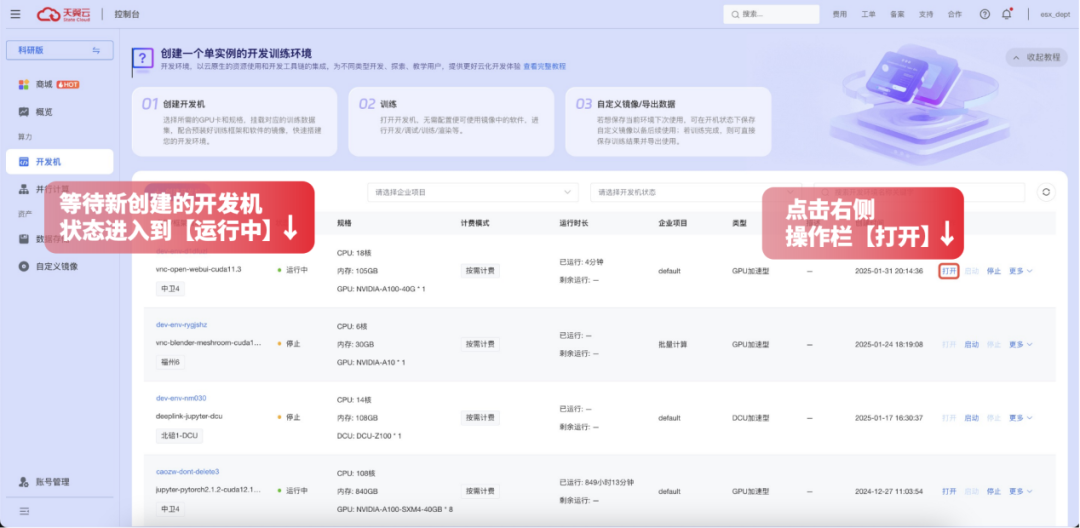Image resolution: width=1080 pixels, height=528 pixels.
Task: Expand 更多 for dev-env-rygjshz row
Action: [x=1021, y=344]
